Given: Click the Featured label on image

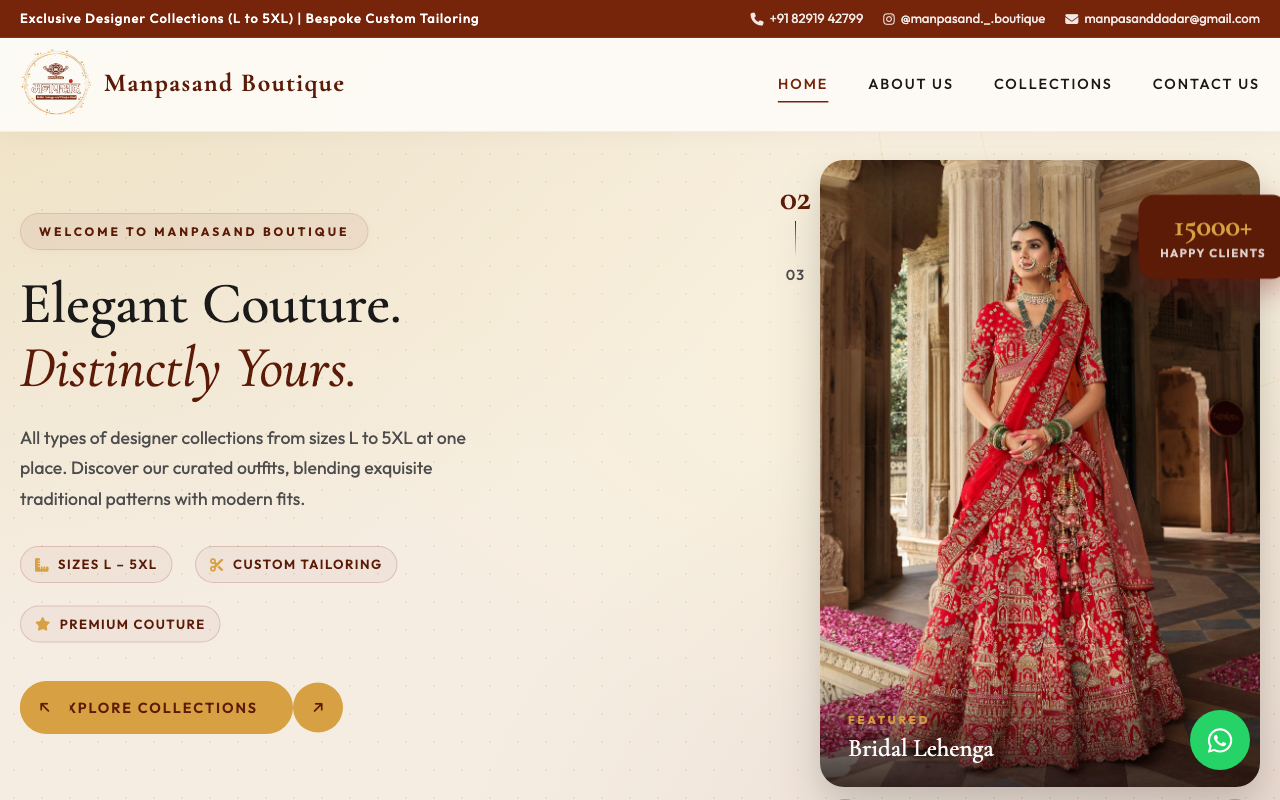Looking at the screenshot, I should tap(888, 720).
